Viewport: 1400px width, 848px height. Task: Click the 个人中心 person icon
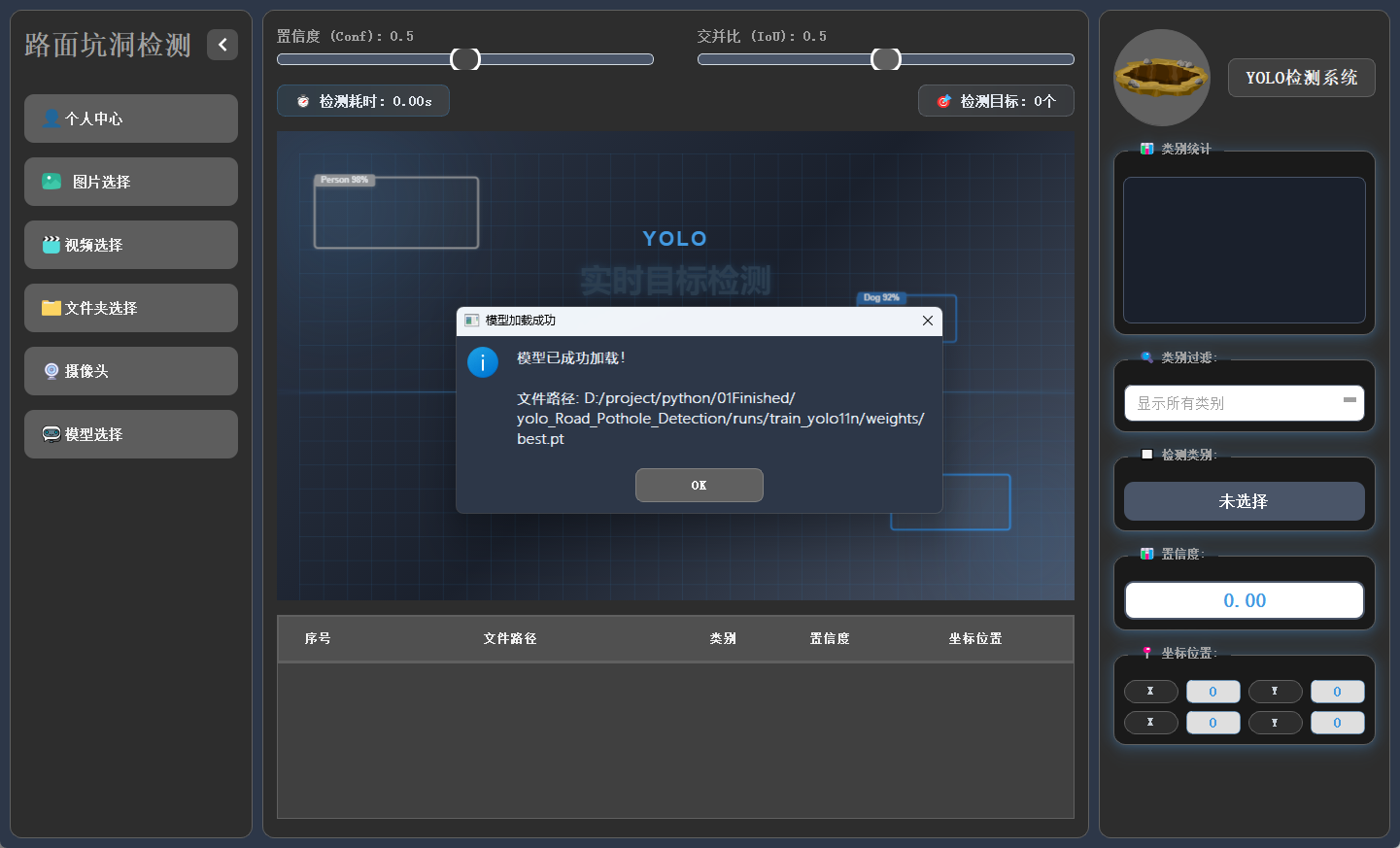pos(51,119)
